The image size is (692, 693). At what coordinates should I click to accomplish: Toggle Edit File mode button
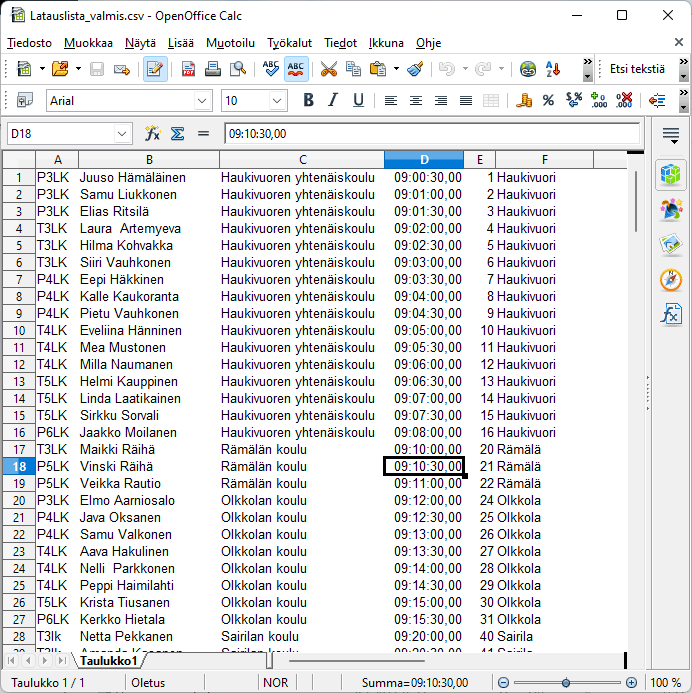[155, 69]
